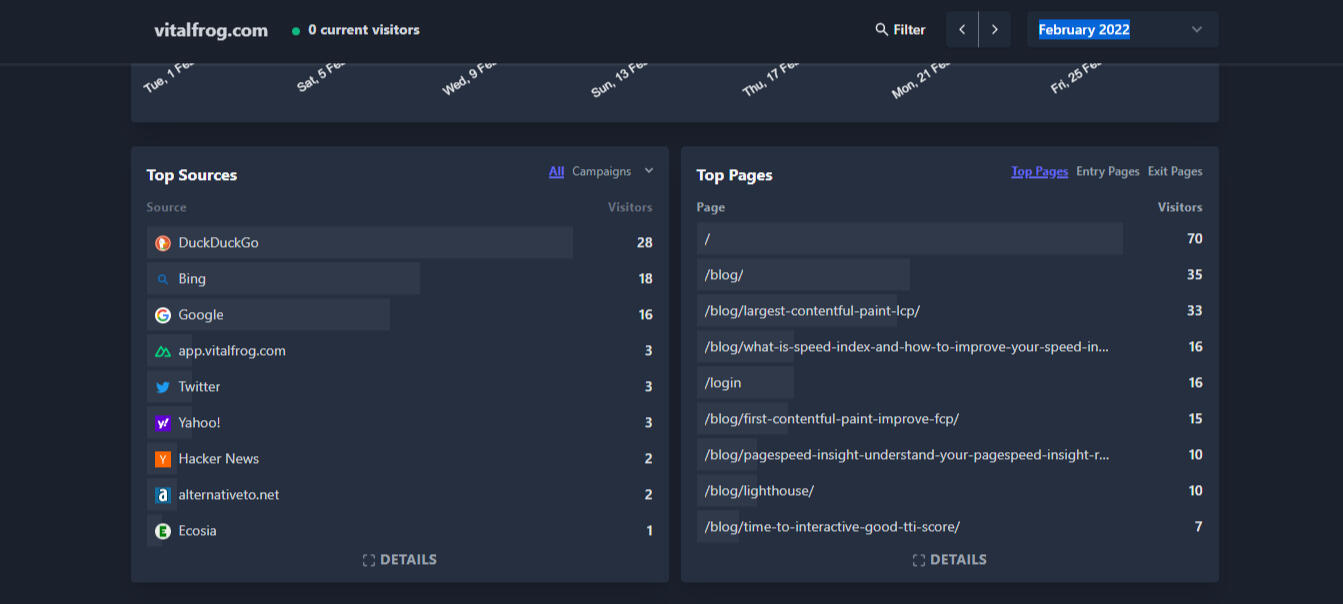The height and width of the screenshot is (604, 1343).
Task: Click the Twitter bird icon
Action: [163, 387]
